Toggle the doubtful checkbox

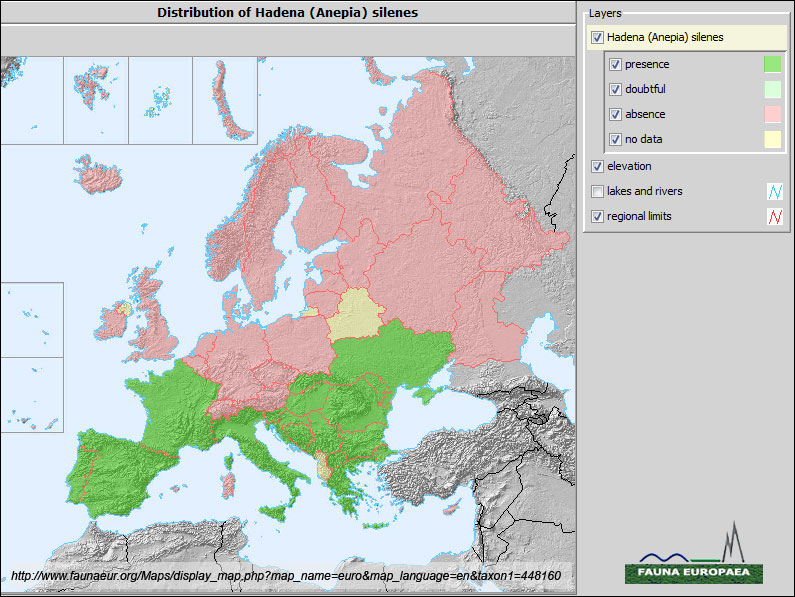[x=616, y=90]
